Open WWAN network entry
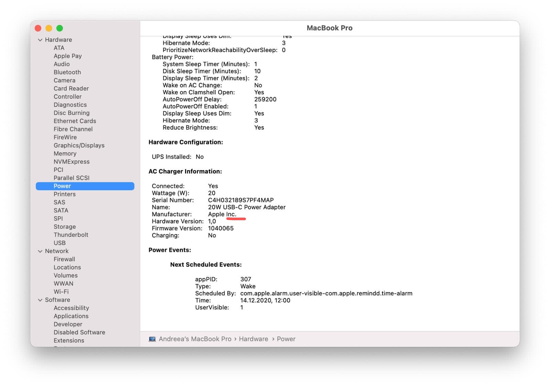 pos(63,283)
